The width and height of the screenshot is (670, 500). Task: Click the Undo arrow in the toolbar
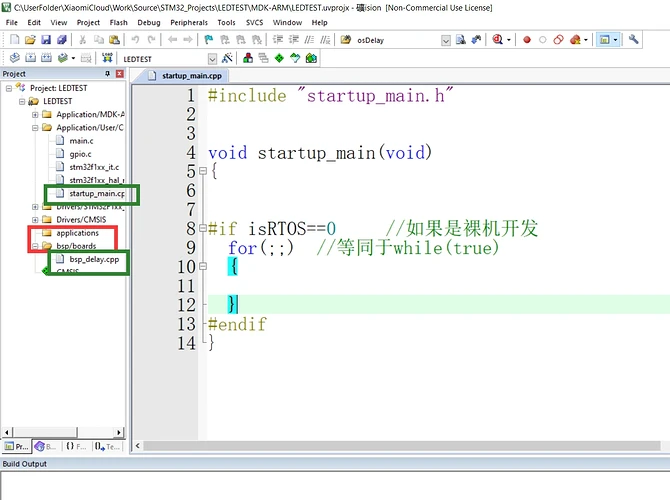click(x=135, y=40)
